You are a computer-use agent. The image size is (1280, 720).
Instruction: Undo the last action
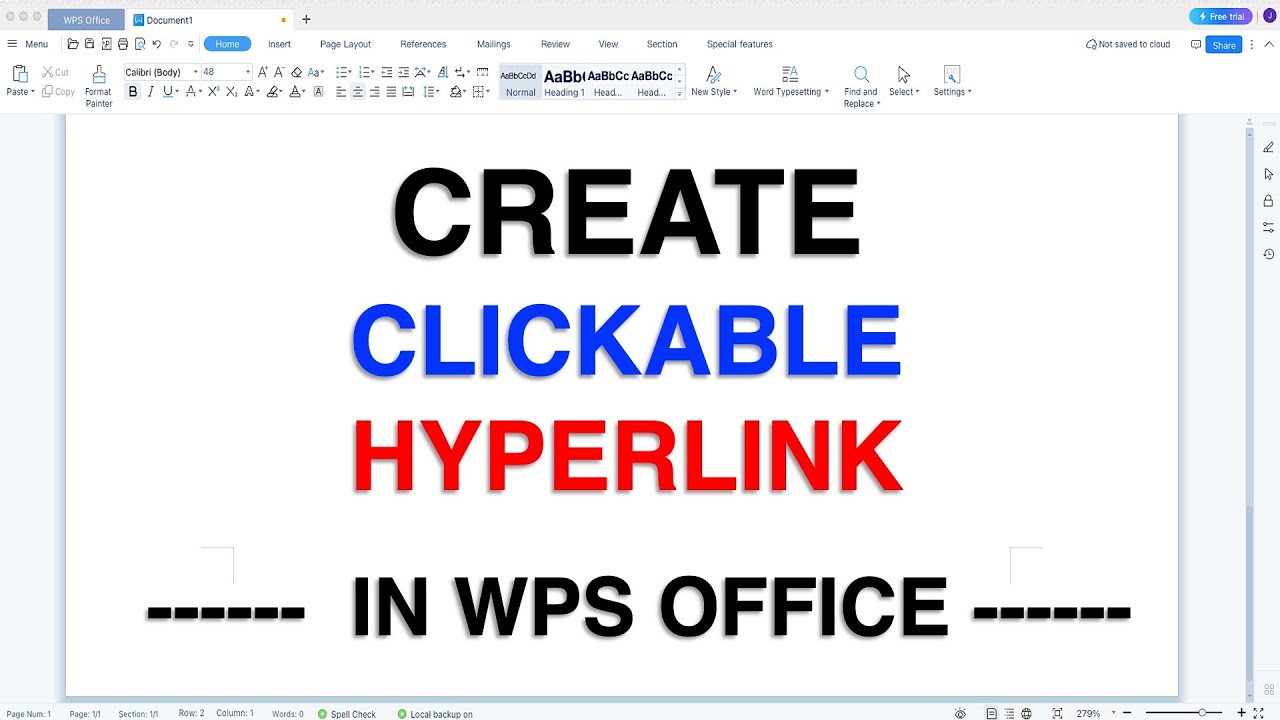click(x=157, y=44)
